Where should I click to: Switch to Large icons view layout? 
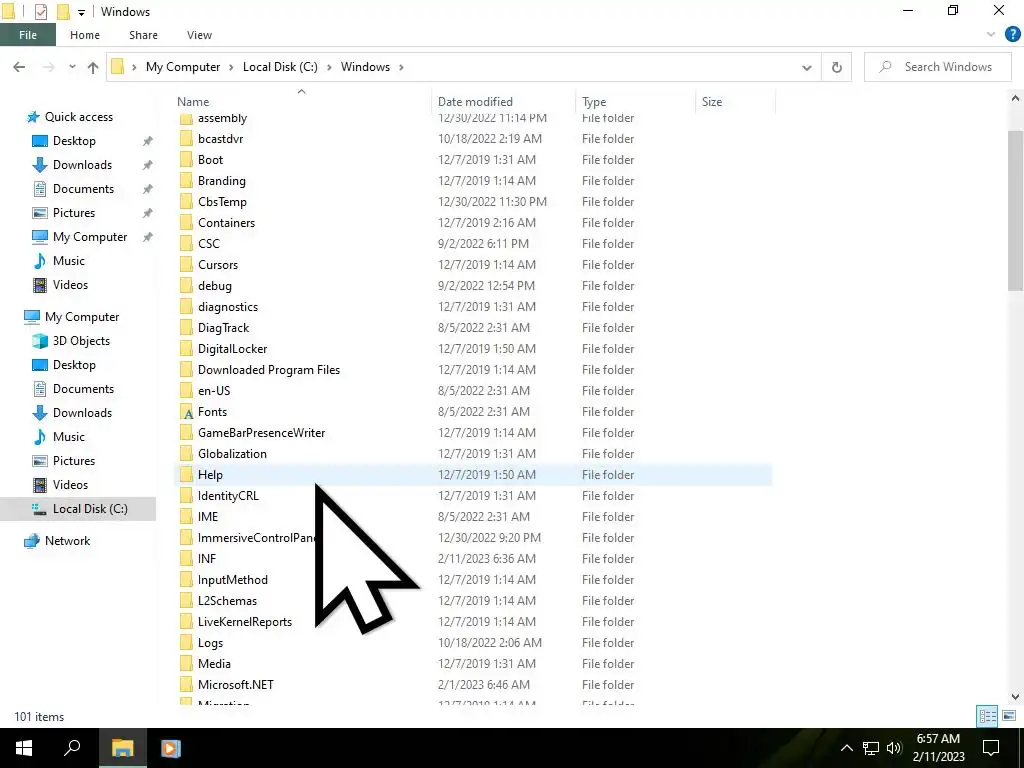[x=1008, y=716]
